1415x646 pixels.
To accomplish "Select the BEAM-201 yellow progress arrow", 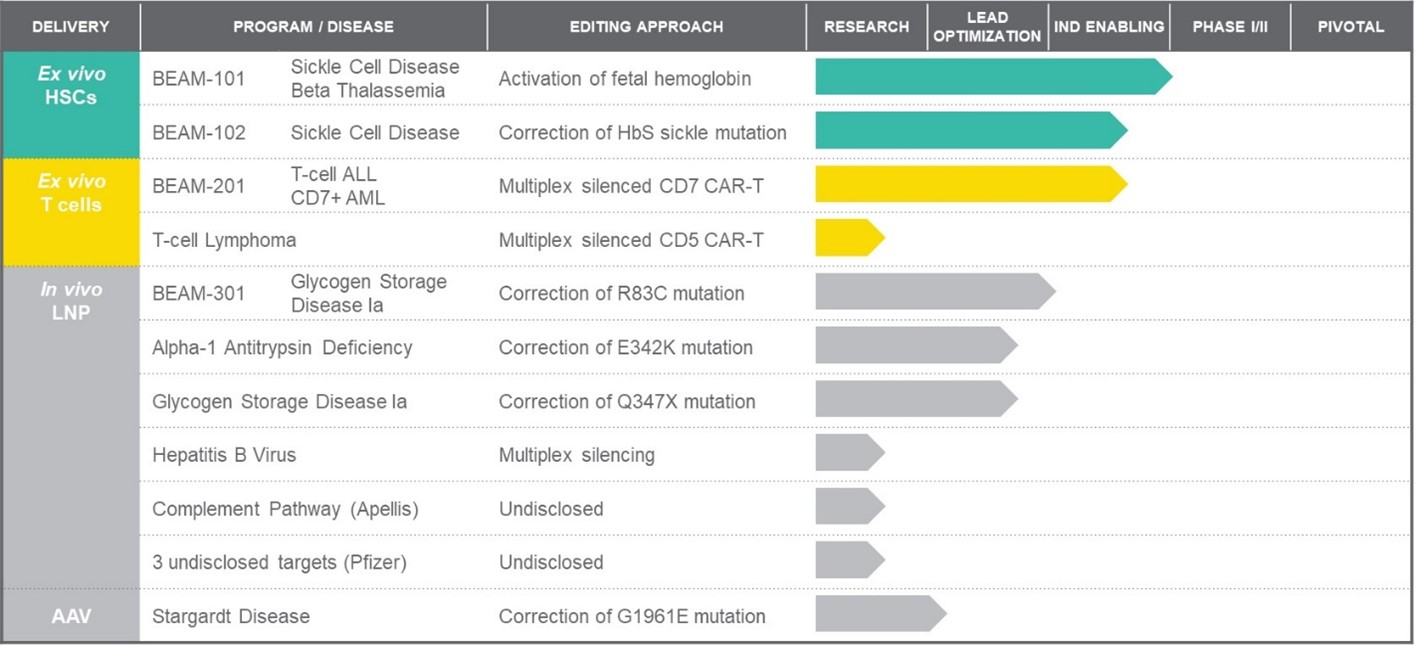I will [x=971, y=184].
